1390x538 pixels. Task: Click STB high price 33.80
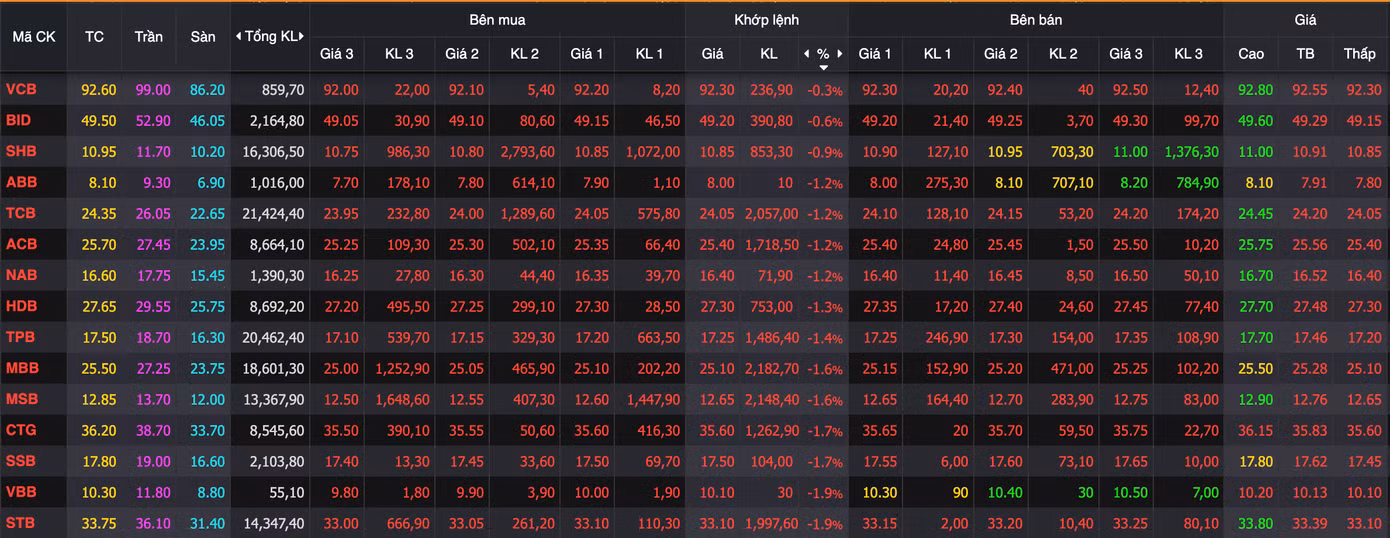(1255, 524)
